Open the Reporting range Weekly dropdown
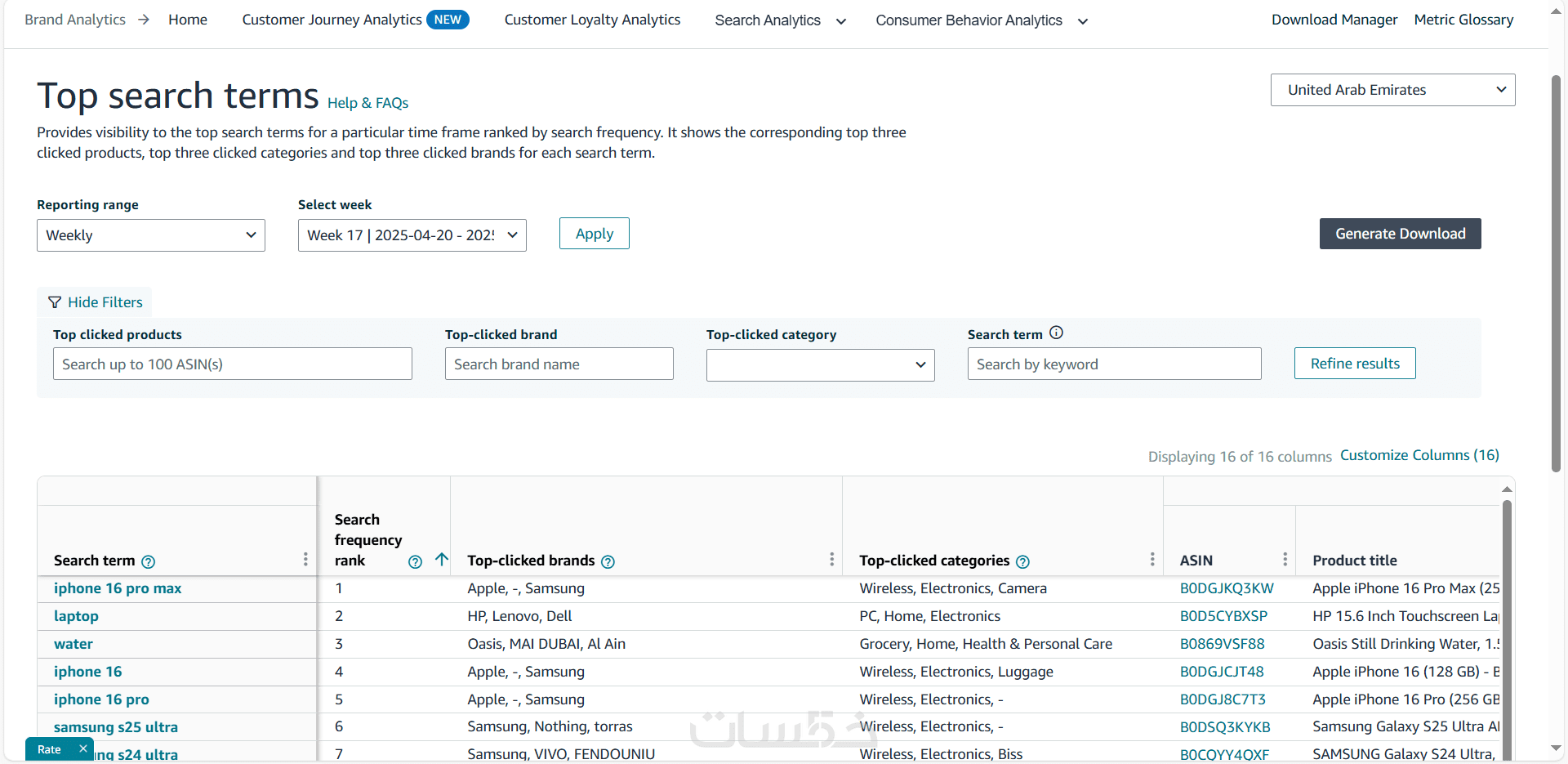This screenshot has height=764, width=1568. (151, 235)
